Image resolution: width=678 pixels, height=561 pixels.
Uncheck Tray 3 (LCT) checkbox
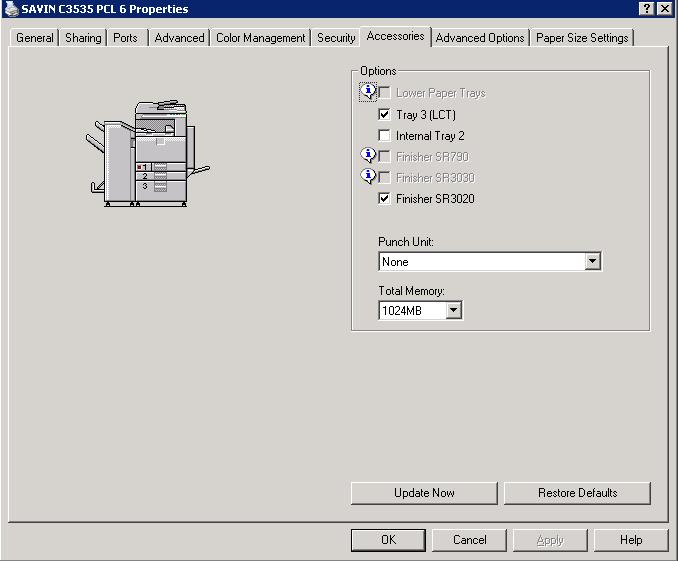384,114
